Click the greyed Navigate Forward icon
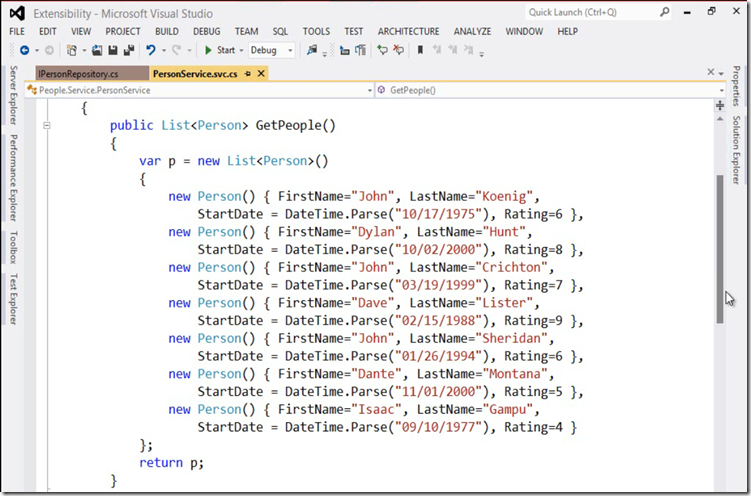 point(49,50)
